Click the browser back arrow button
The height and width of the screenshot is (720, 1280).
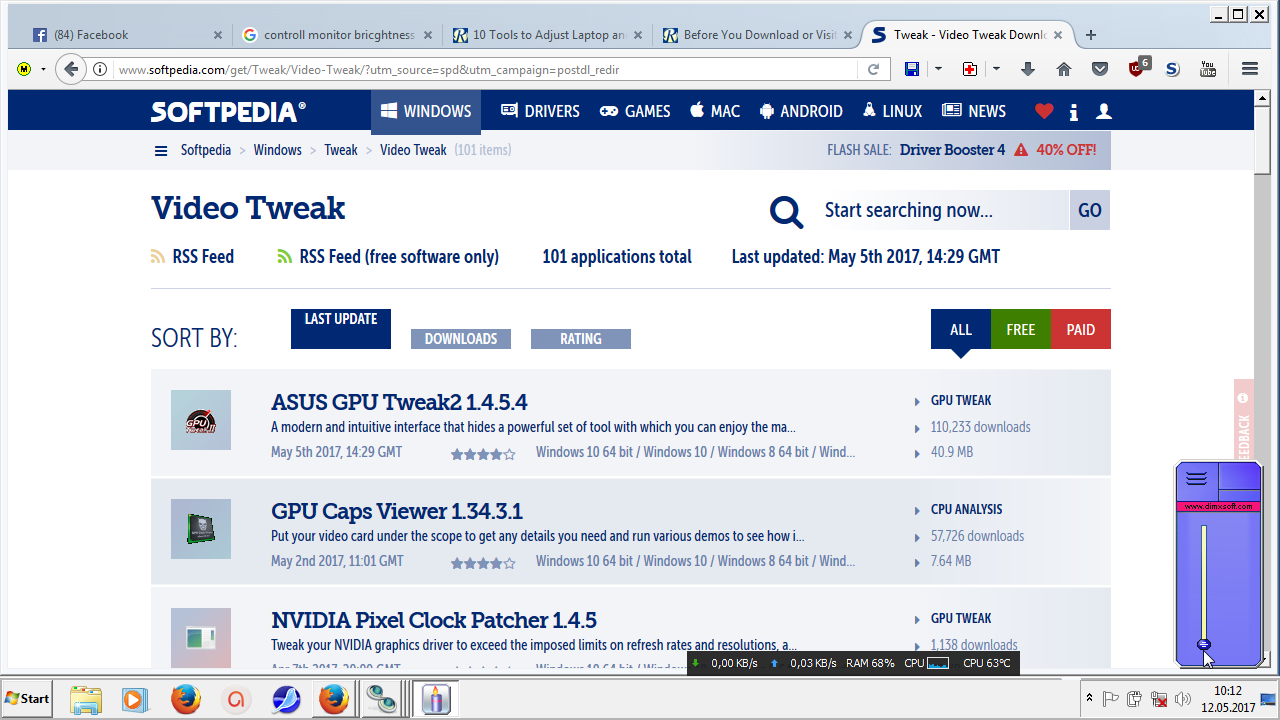coord(70,69)
